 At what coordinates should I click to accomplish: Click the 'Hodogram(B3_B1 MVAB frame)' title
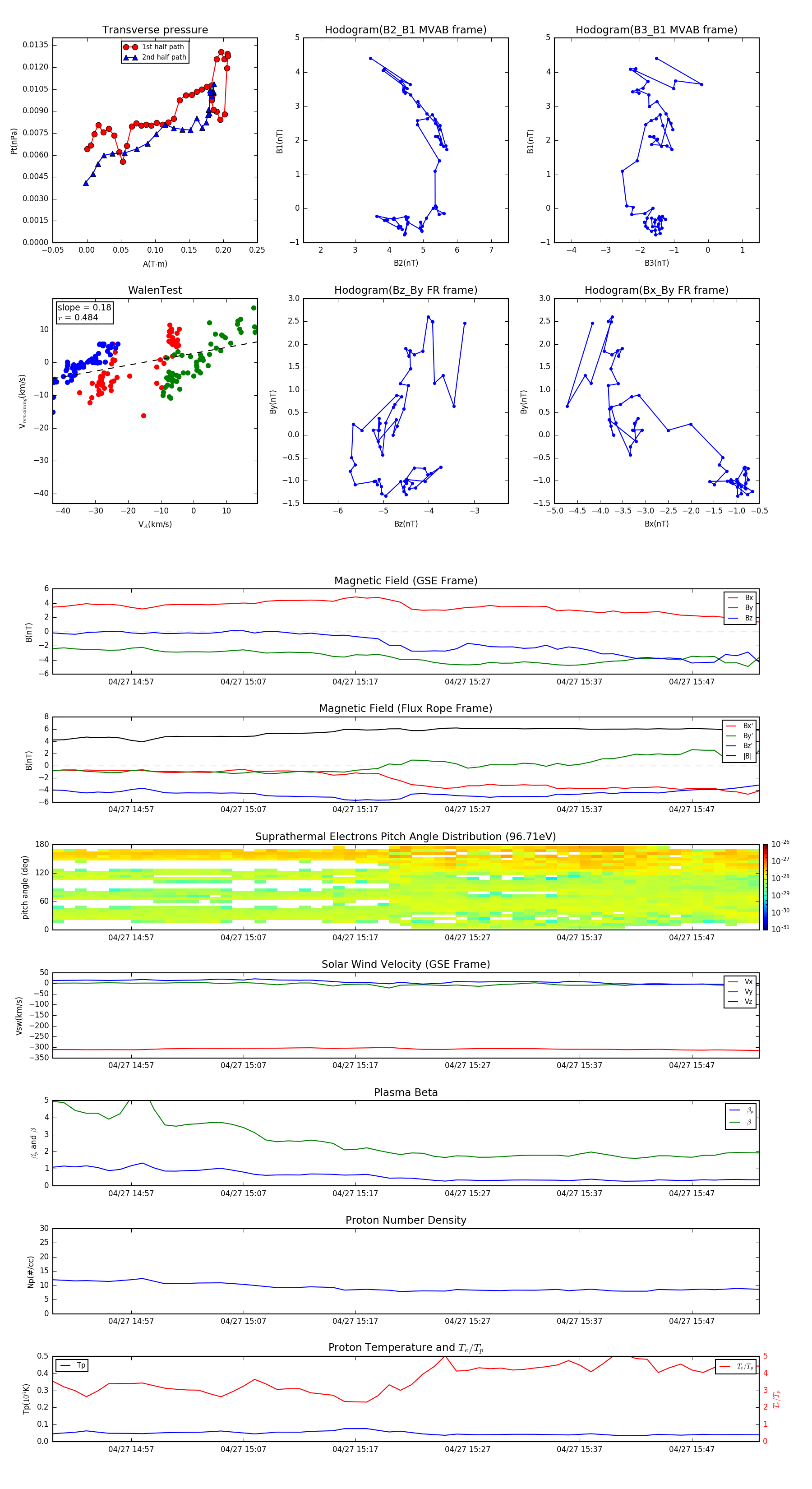coord(656,30)
